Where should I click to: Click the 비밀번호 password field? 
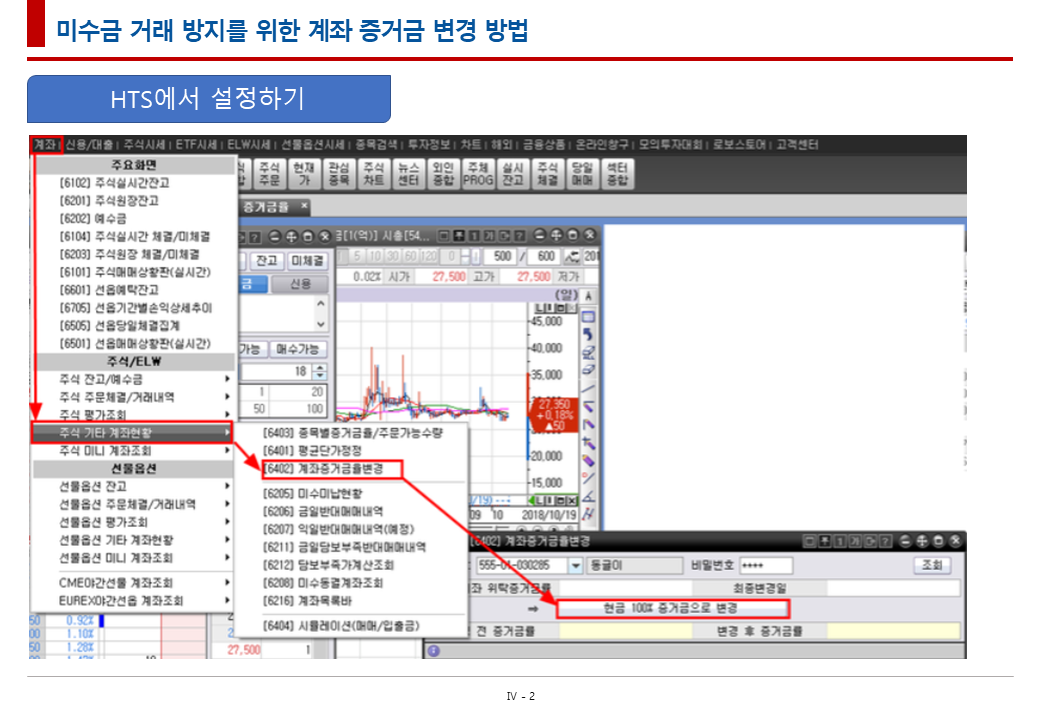tap(766, 566)
